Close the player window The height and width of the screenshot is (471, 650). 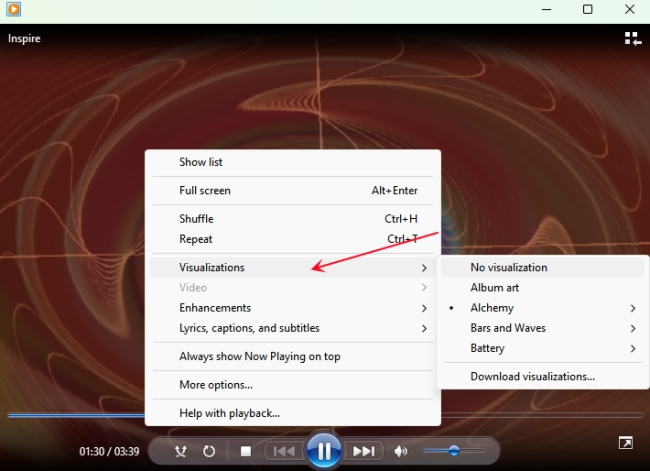tap(629, 9)
